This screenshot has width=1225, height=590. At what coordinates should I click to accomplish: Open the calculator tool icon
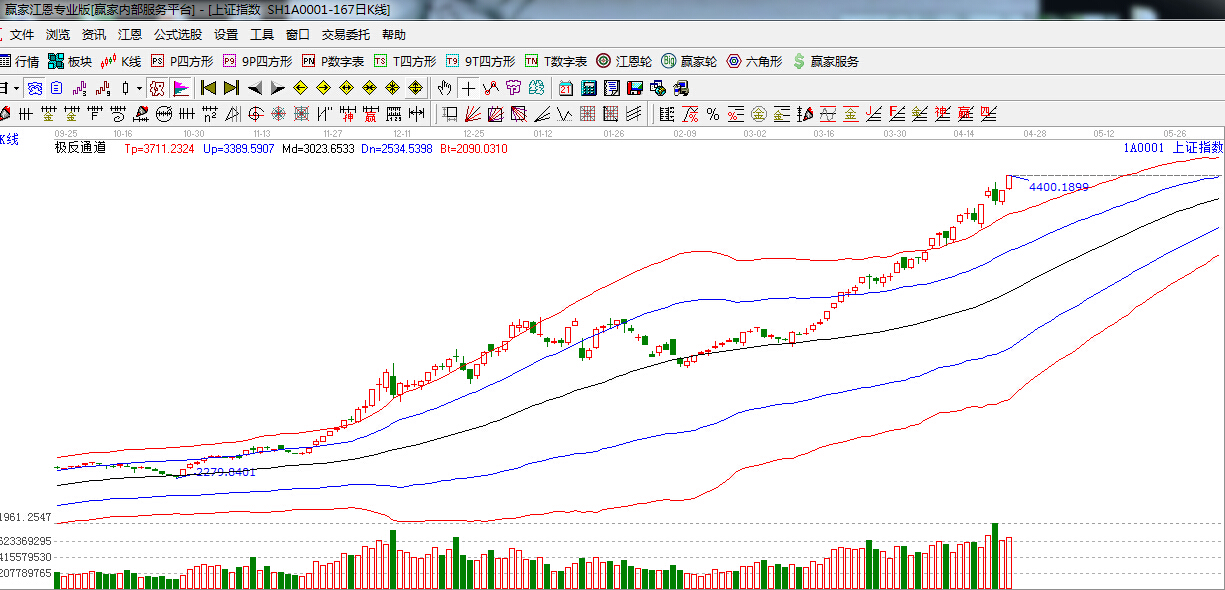pyautogui.click(x=589, y=88)
